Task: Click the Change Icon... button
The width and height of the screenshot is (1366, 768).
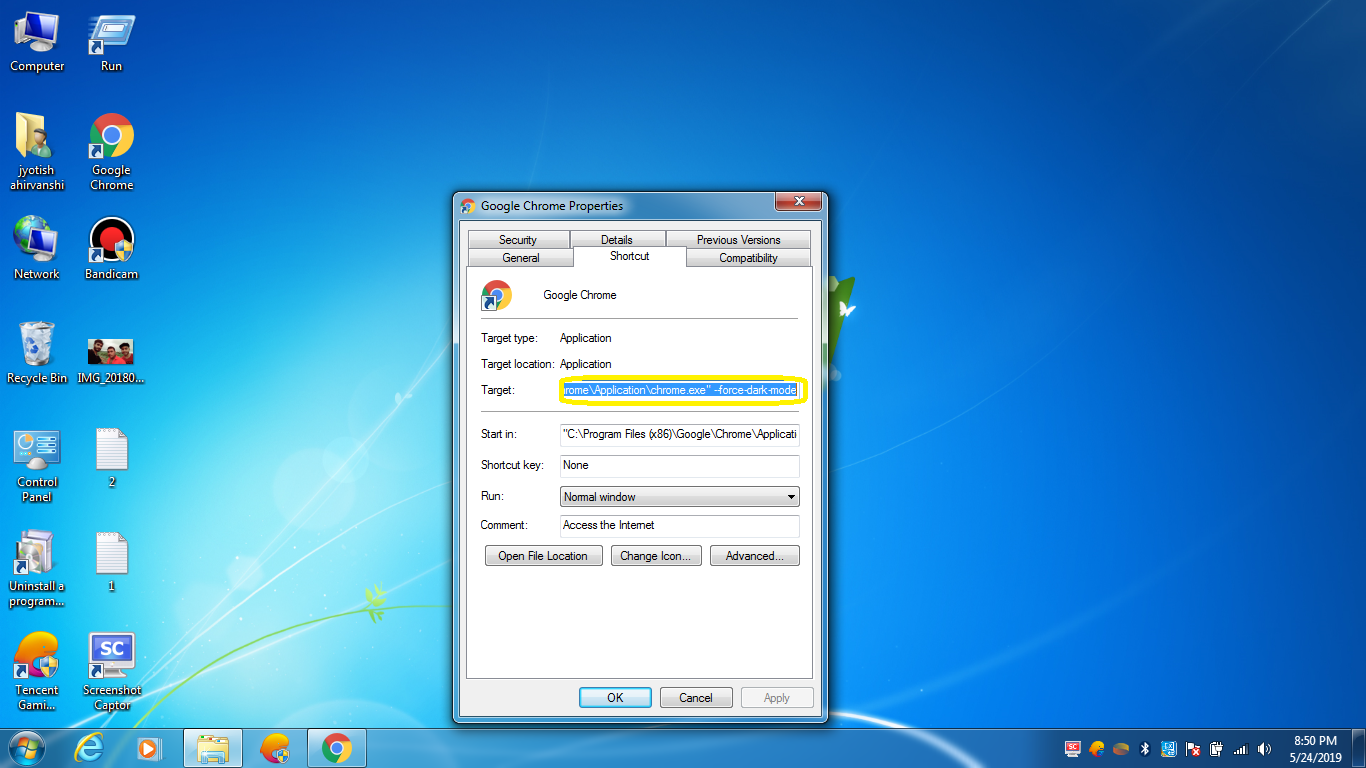Action: coord(656,556)
